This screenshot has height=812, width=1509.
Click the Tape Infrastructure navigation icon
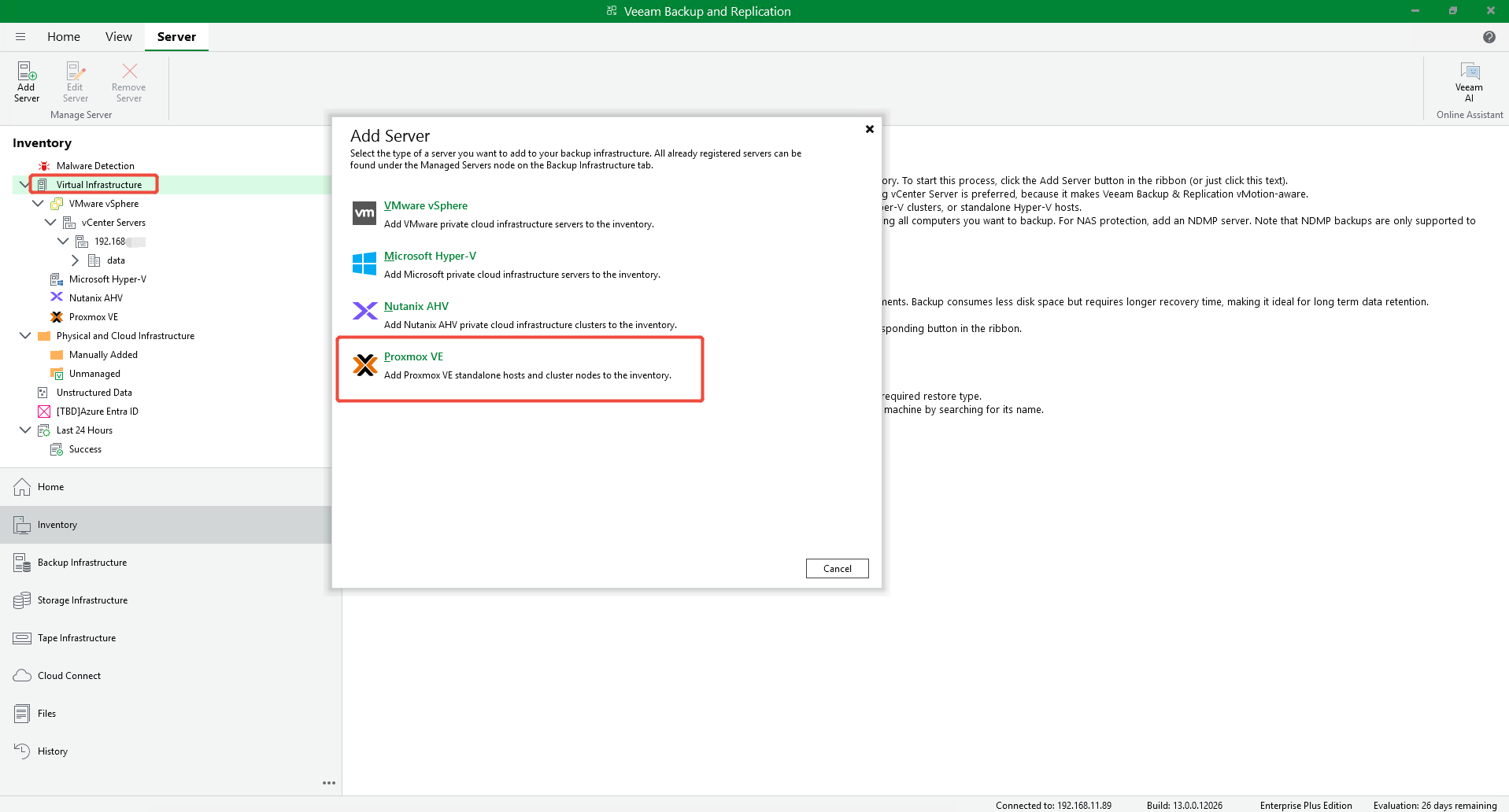[x=22, y=638]
